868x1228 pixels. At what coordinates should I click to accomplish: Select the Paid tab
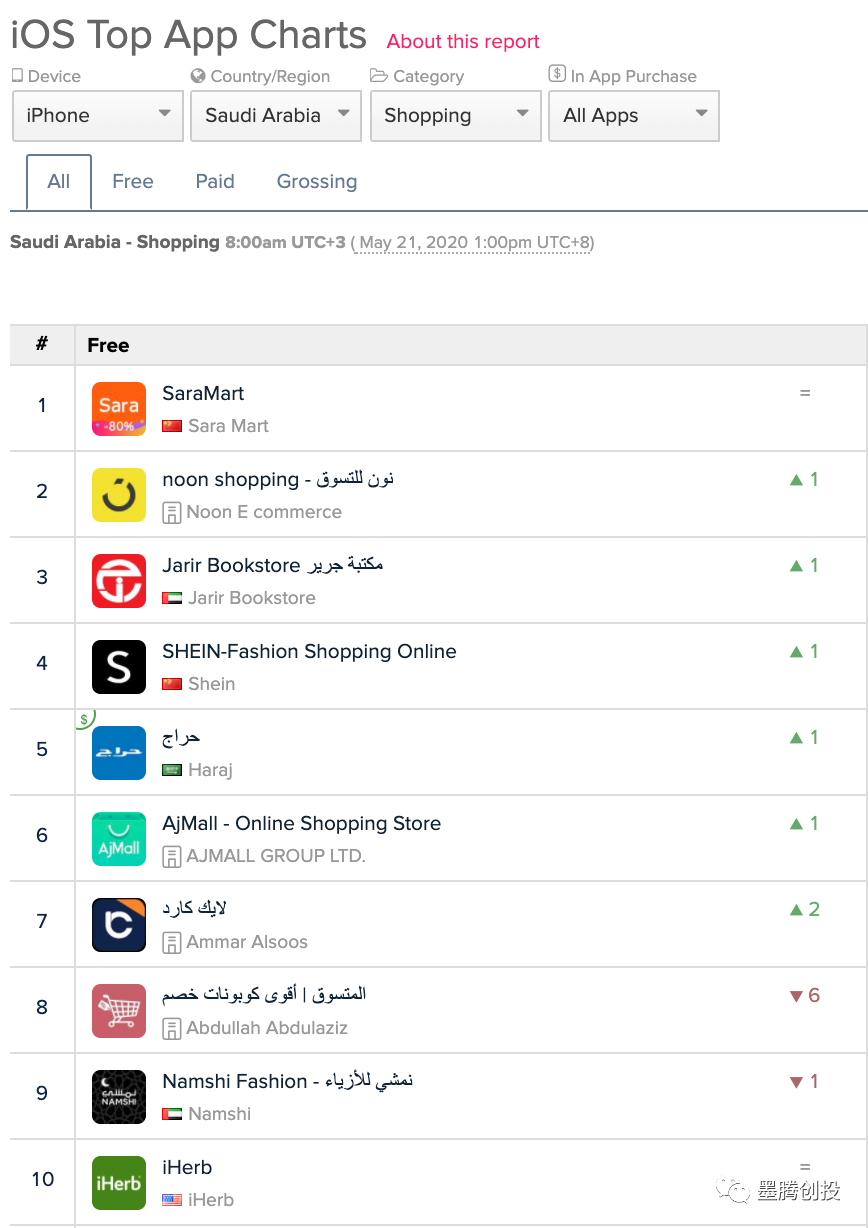215,181
